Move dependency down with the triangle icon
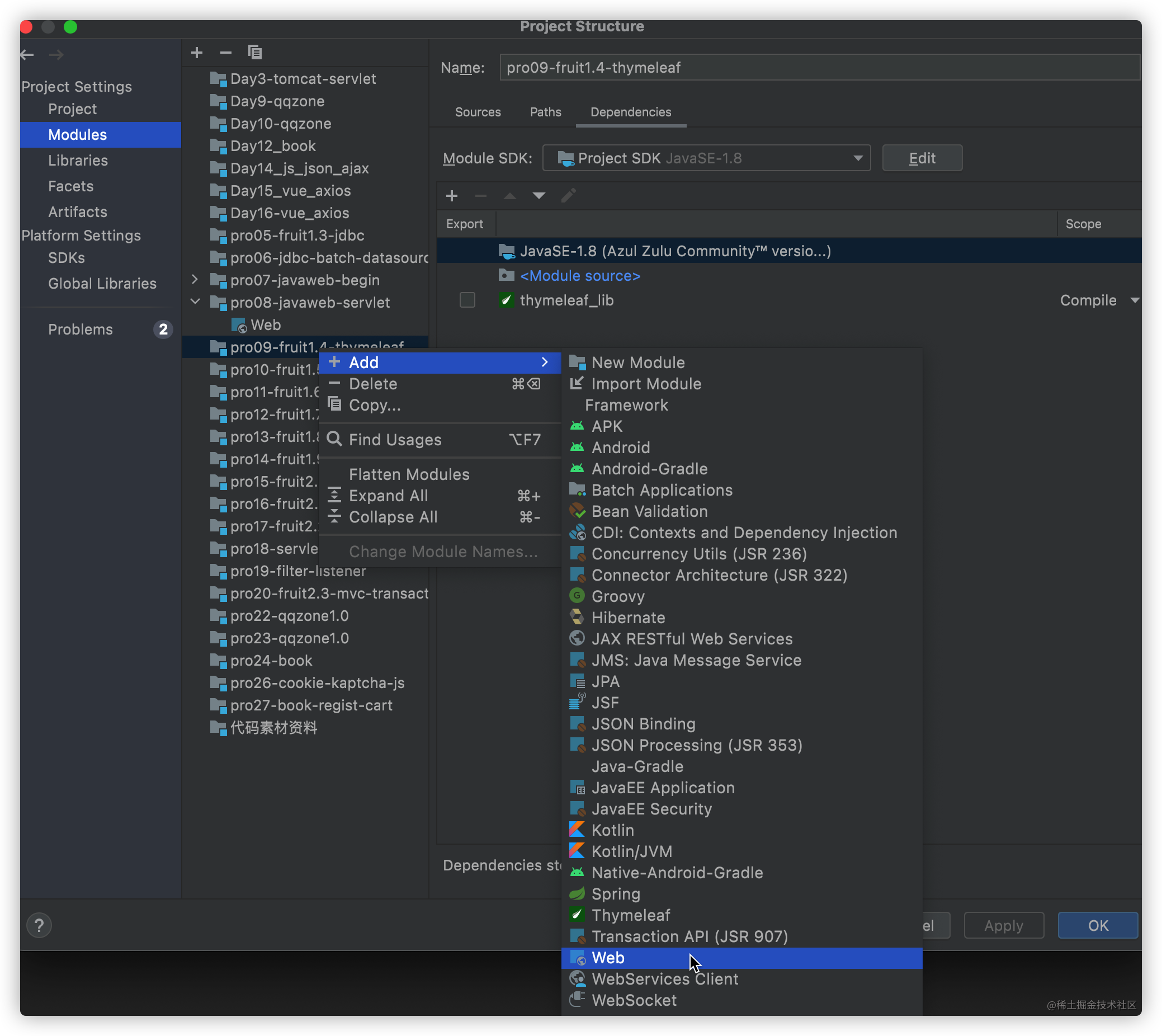1162x1036 pixels. [x=539, y=196]
